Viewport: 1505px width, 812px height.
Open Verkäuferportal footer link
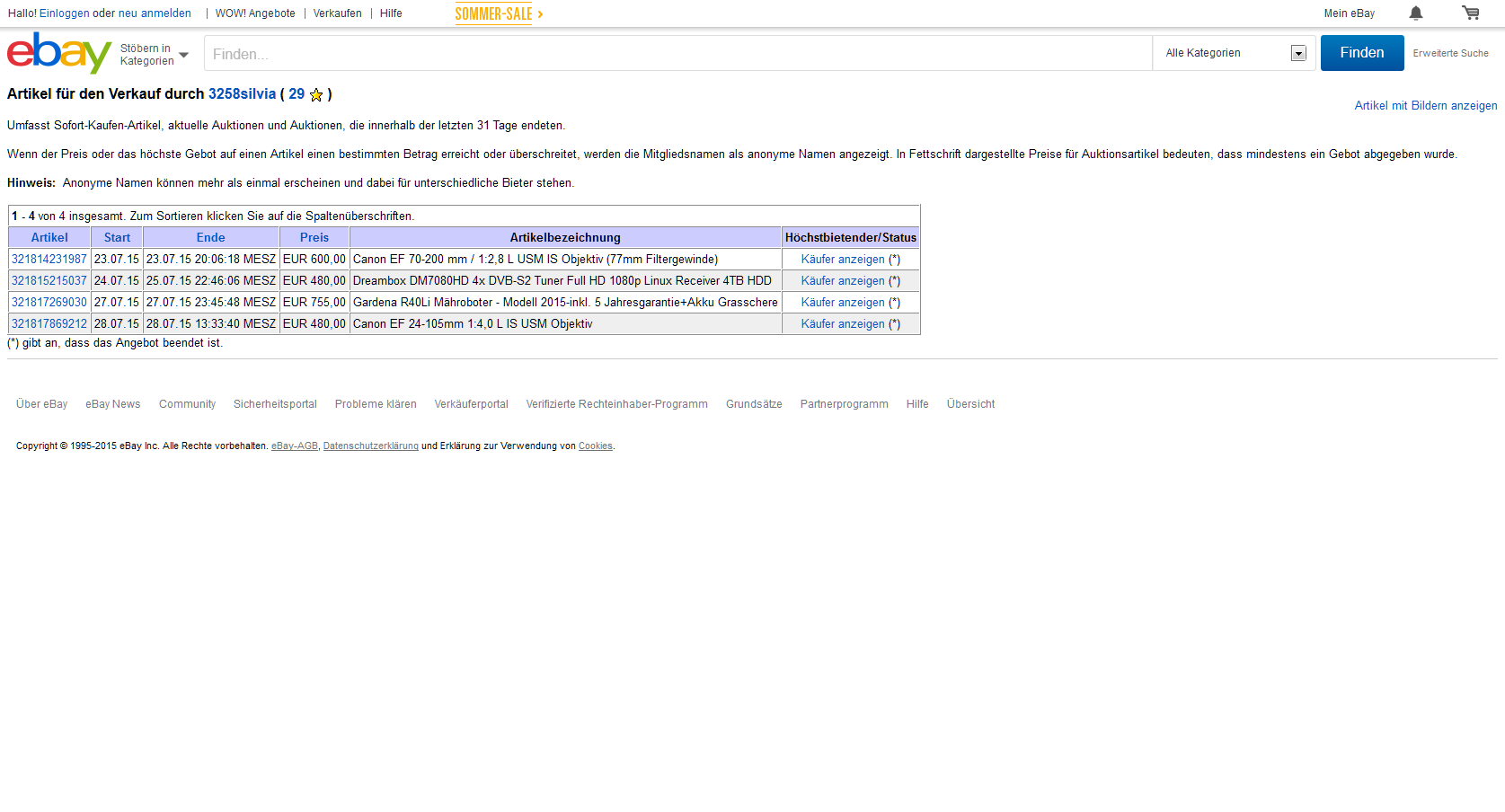point(471,404)
